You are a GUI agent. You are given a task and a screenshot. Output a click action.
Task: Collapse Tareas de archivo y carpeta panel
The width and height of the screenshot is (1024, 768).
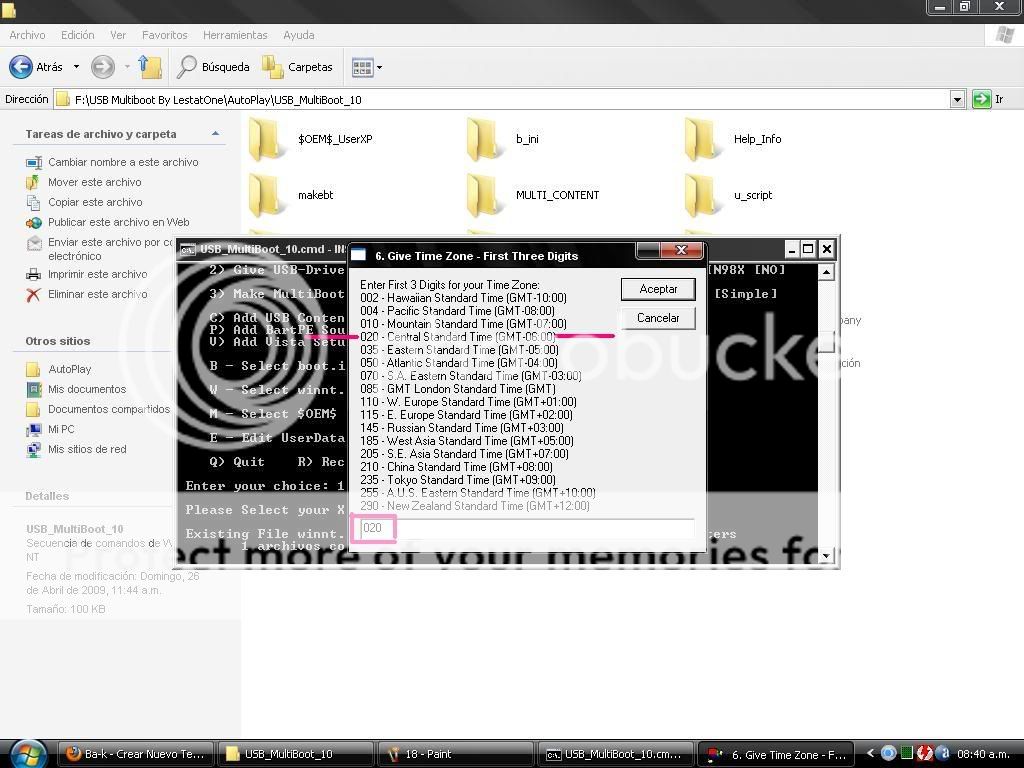tap(216, 133)
